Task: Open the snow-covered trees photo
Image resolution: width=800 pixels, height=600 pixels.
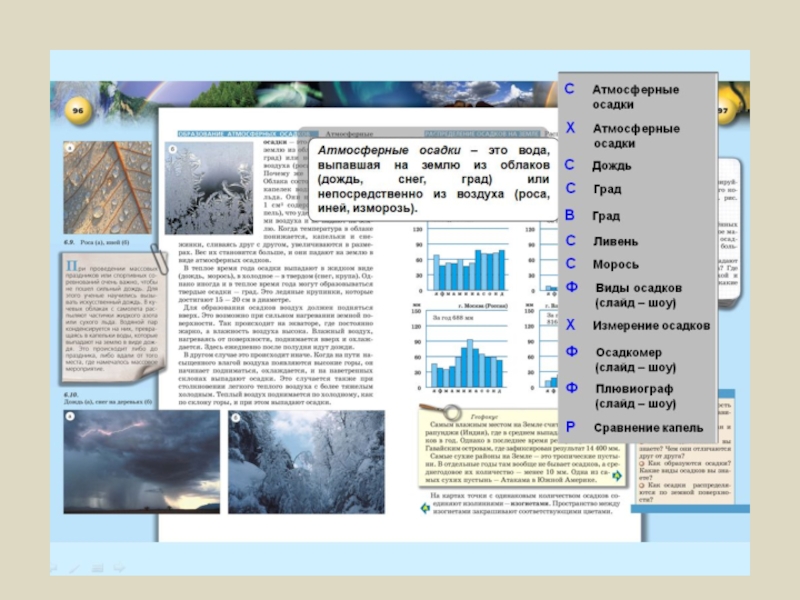Action: coord(306,462)
